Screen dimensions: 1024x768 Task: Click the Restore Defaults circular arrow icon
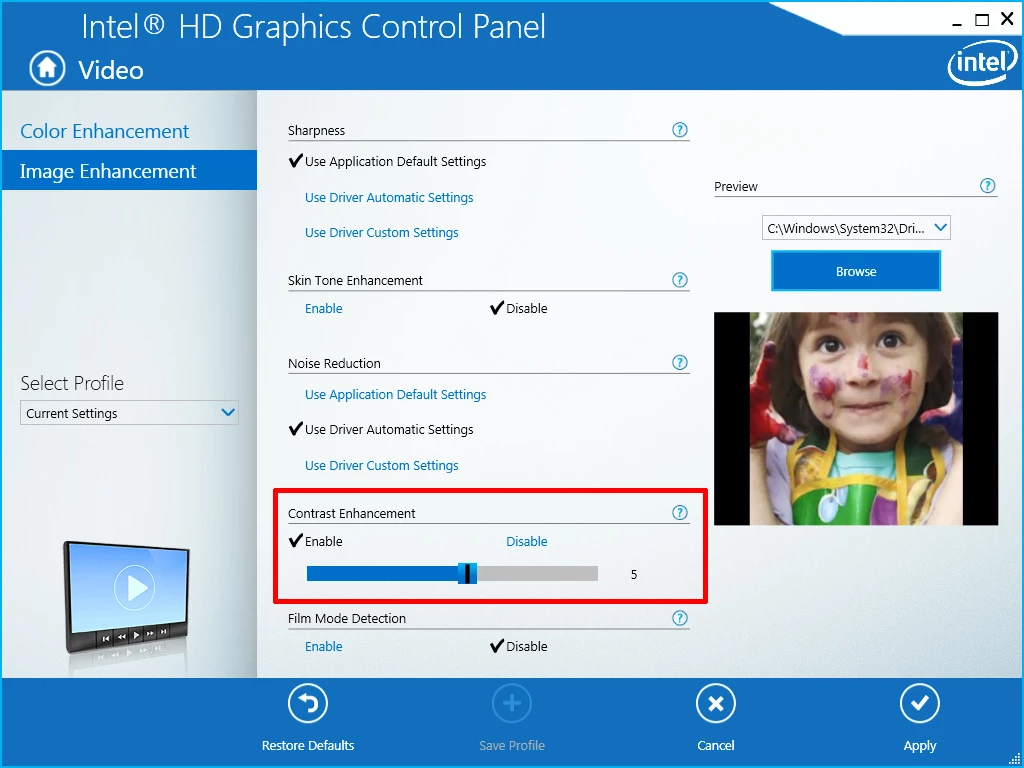[308, 704]
